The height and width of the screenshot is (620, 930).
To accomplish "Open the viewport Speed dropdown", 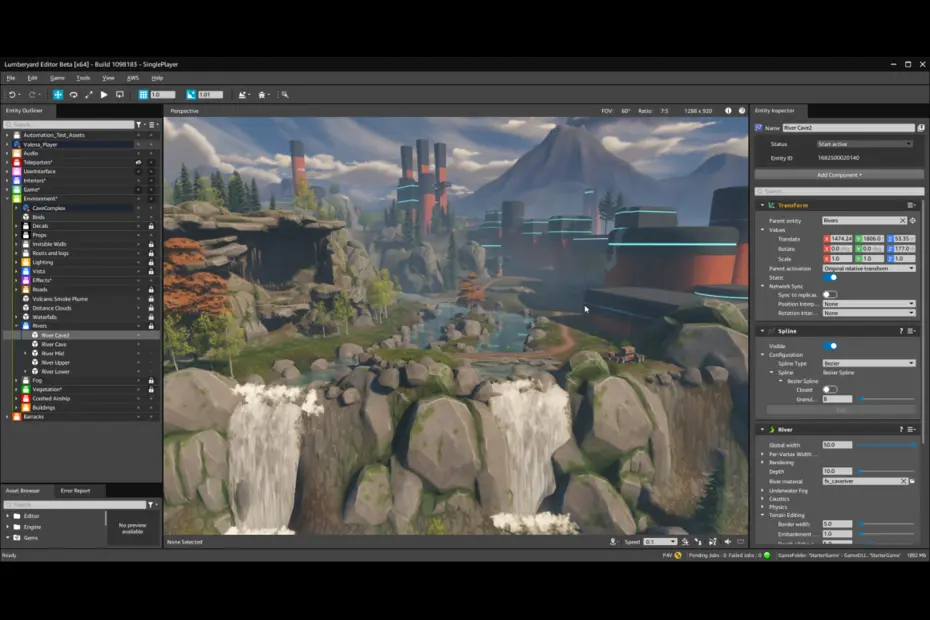I will pos(661,542).
